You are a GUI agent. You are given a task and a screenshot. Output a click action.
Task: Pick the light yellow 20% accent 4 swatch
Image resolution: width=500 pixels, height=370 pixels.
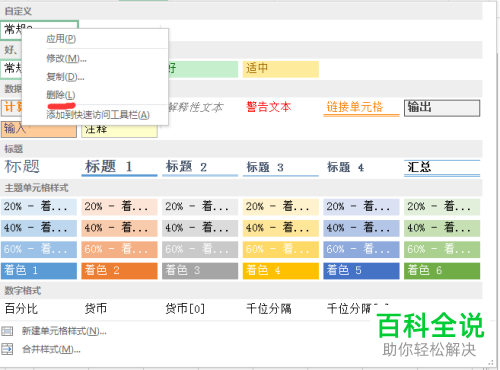click(281, 207)
